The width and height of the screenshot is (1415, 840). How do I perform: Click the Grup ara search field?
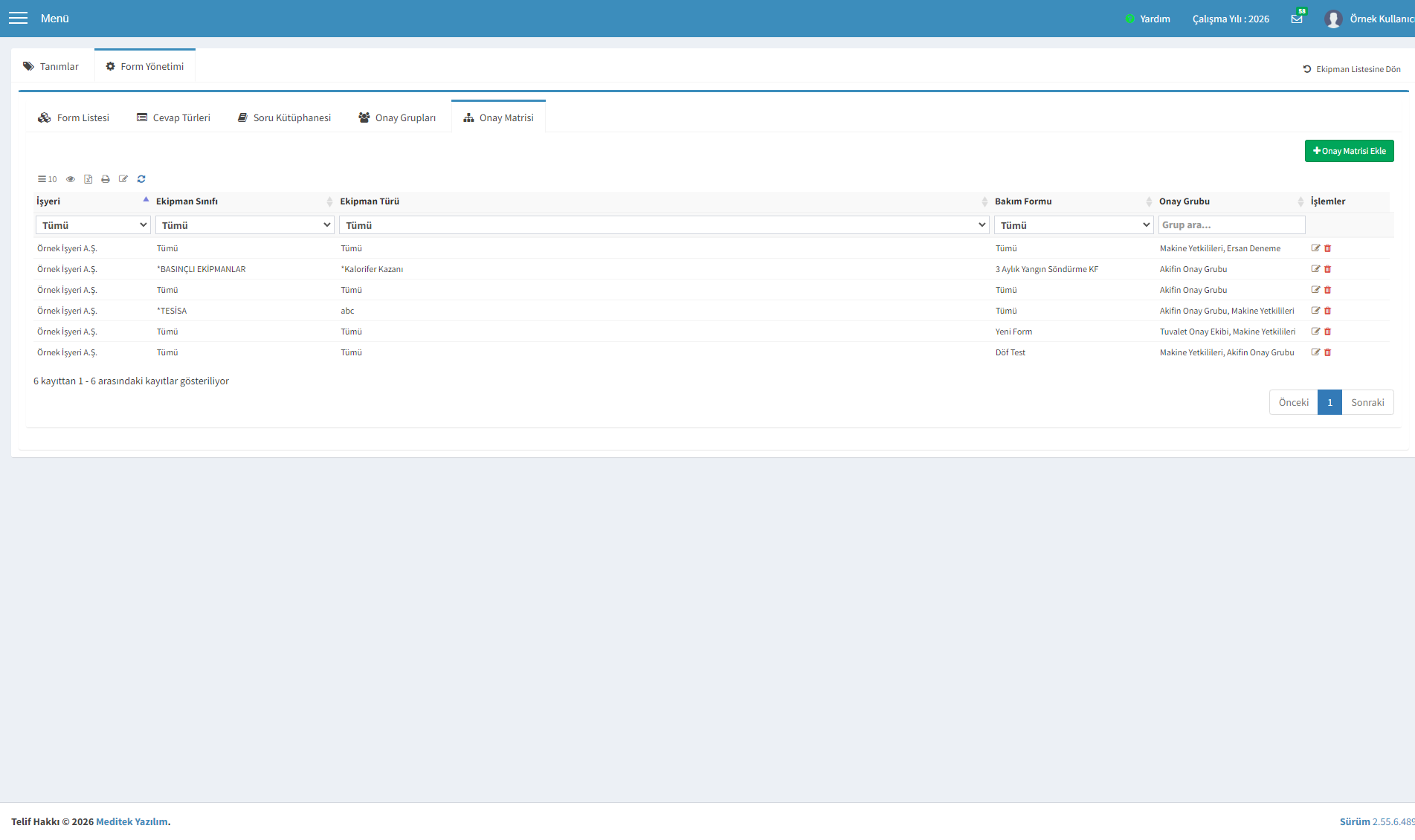click(1232, 225)
